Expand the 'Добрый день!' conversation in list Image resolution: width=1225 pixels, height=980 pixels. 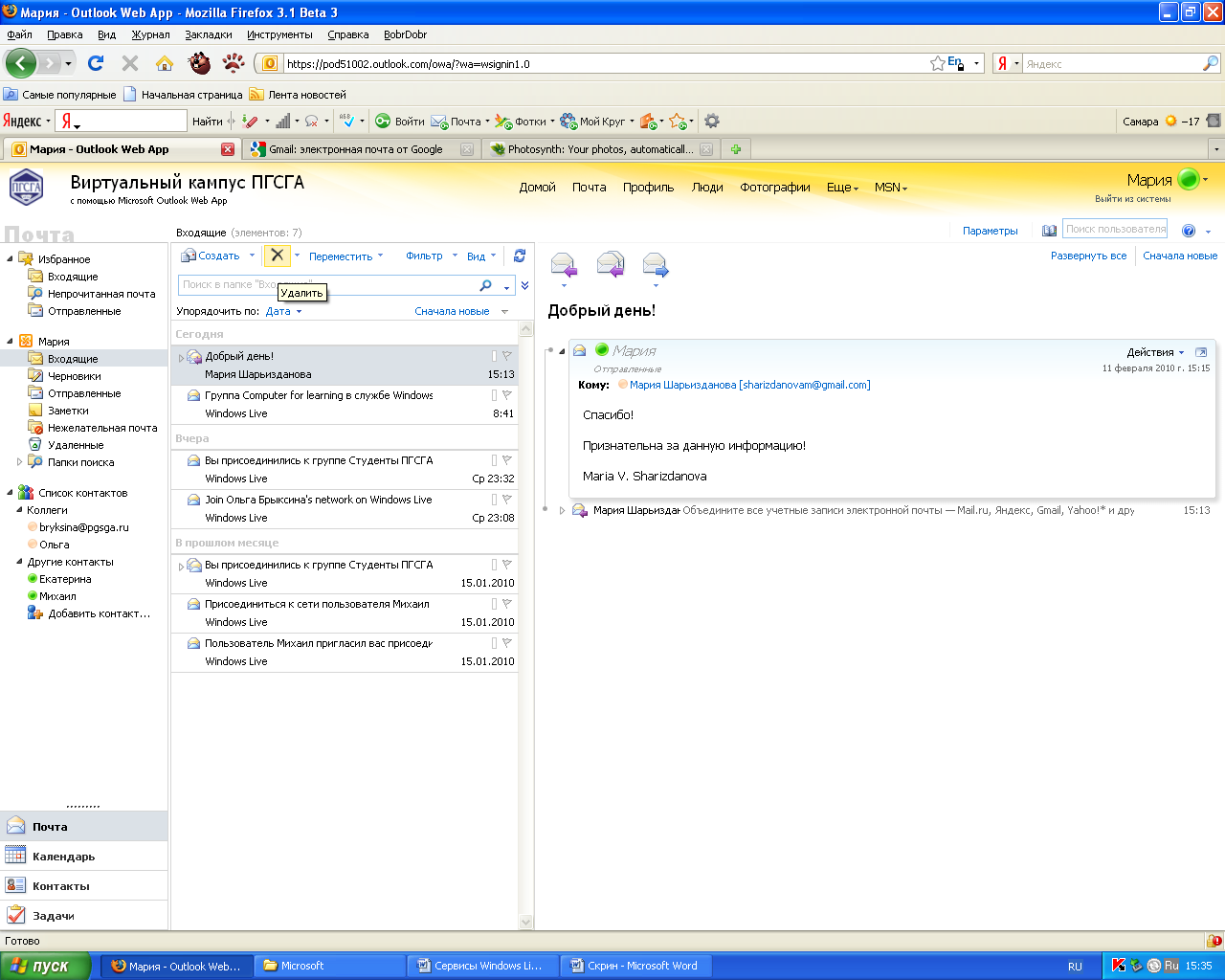[x=181, y=358]
